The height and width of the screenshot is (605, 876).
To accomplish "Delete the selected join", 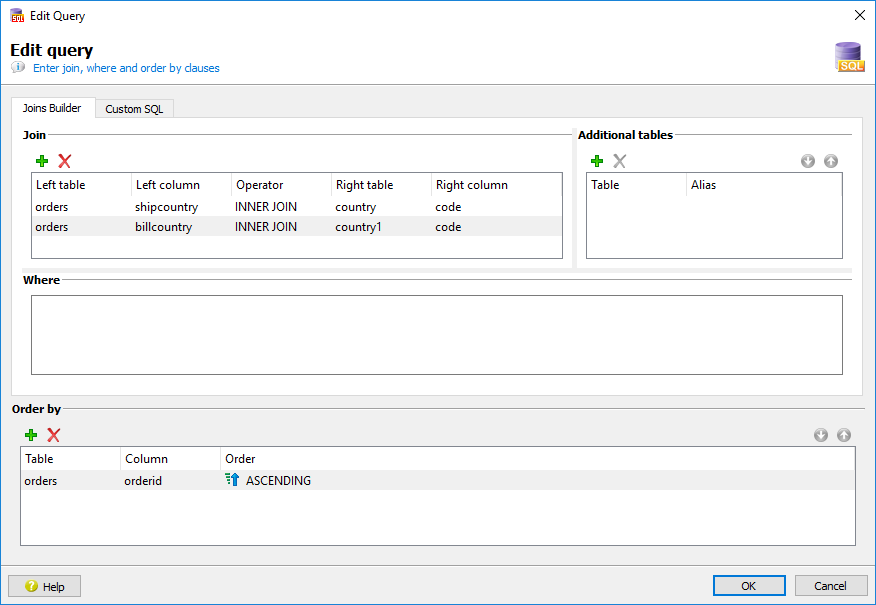I will pos(63,161).
